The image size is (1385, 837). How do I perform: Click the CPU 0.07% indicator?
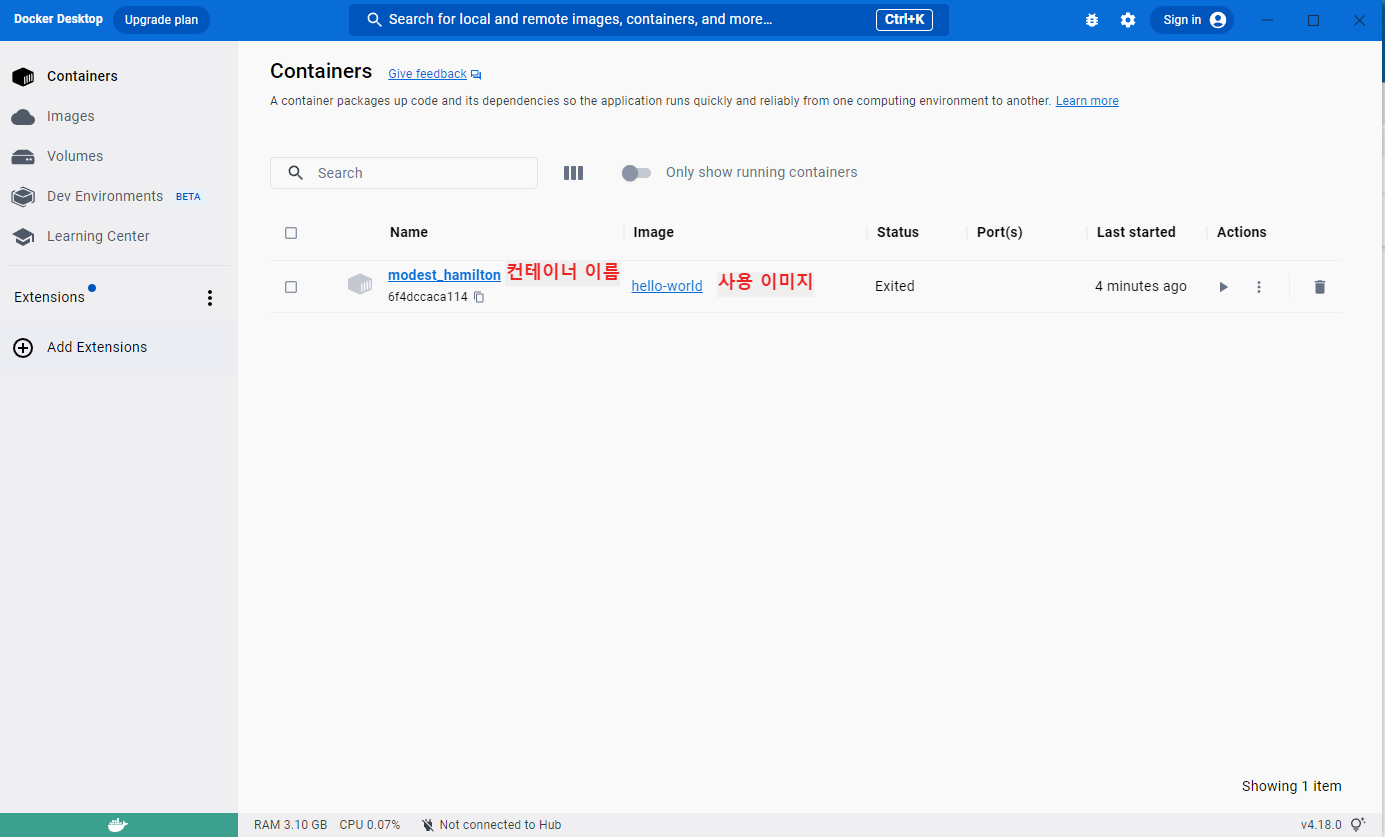coord(370,825)
